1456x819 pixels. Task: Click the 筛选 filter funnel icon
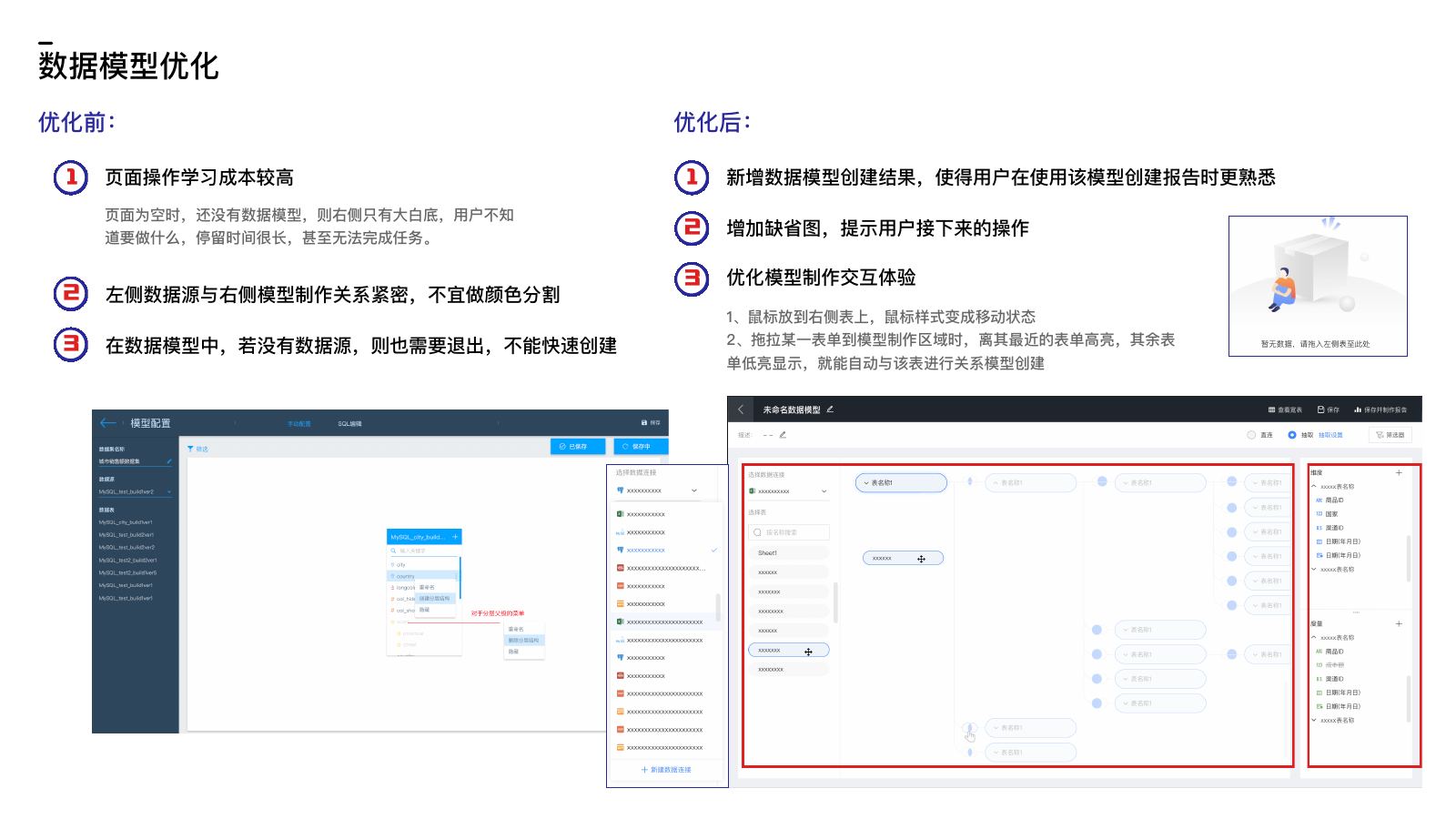pos(190,449)
